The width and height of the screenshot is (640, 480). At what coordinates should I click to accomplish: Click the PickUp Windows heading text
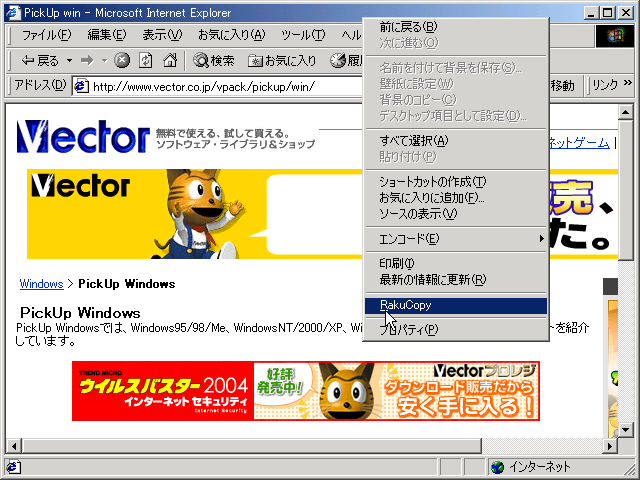[80, 313]
